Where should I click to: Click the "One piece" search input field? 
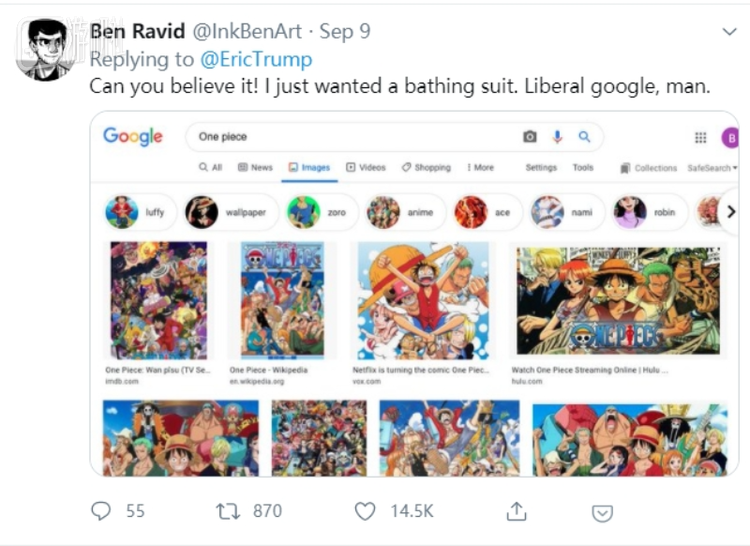pos(350,137)
